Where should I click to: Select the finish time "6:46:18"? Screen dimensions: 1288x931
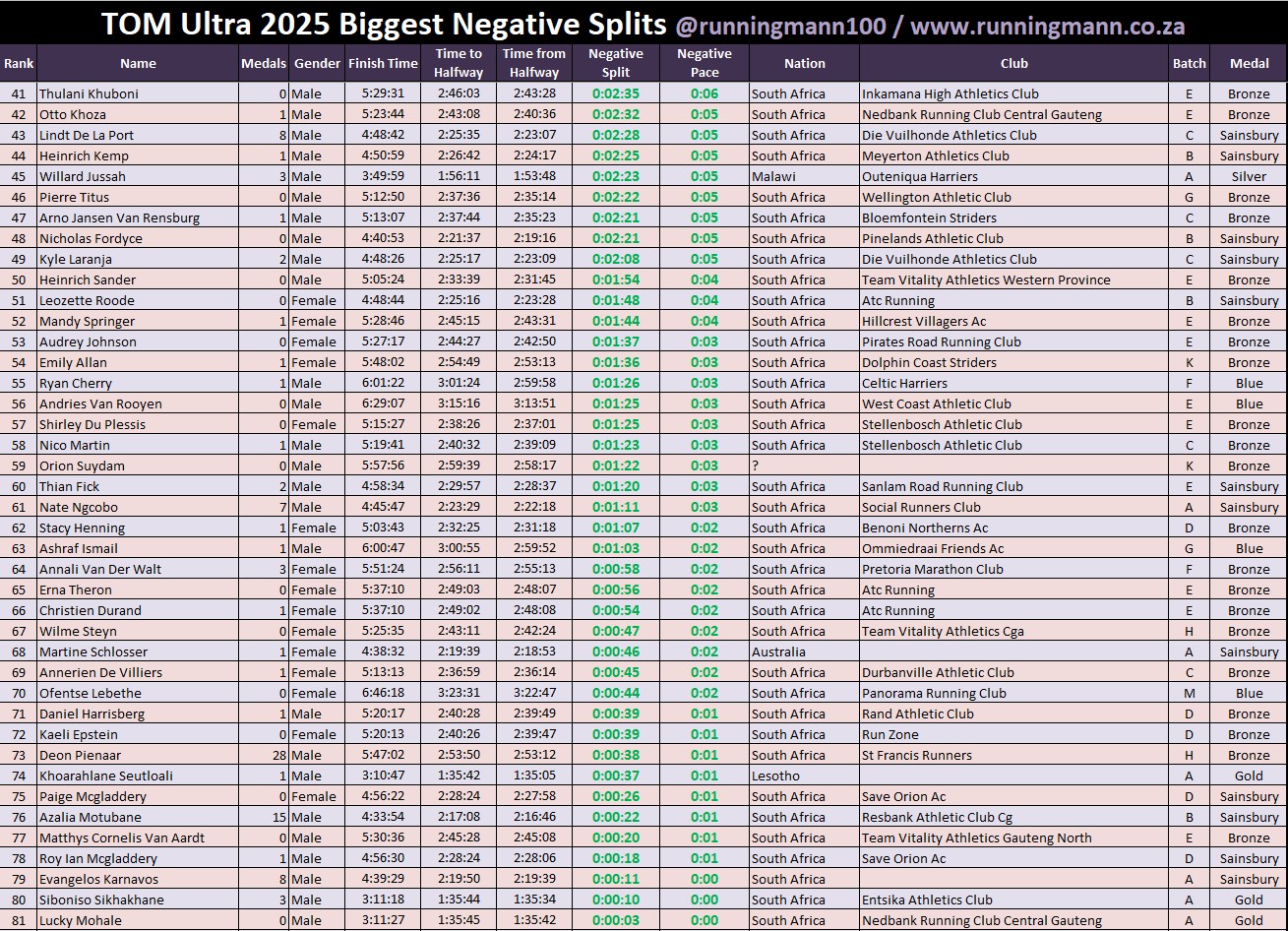coord(383,693)
